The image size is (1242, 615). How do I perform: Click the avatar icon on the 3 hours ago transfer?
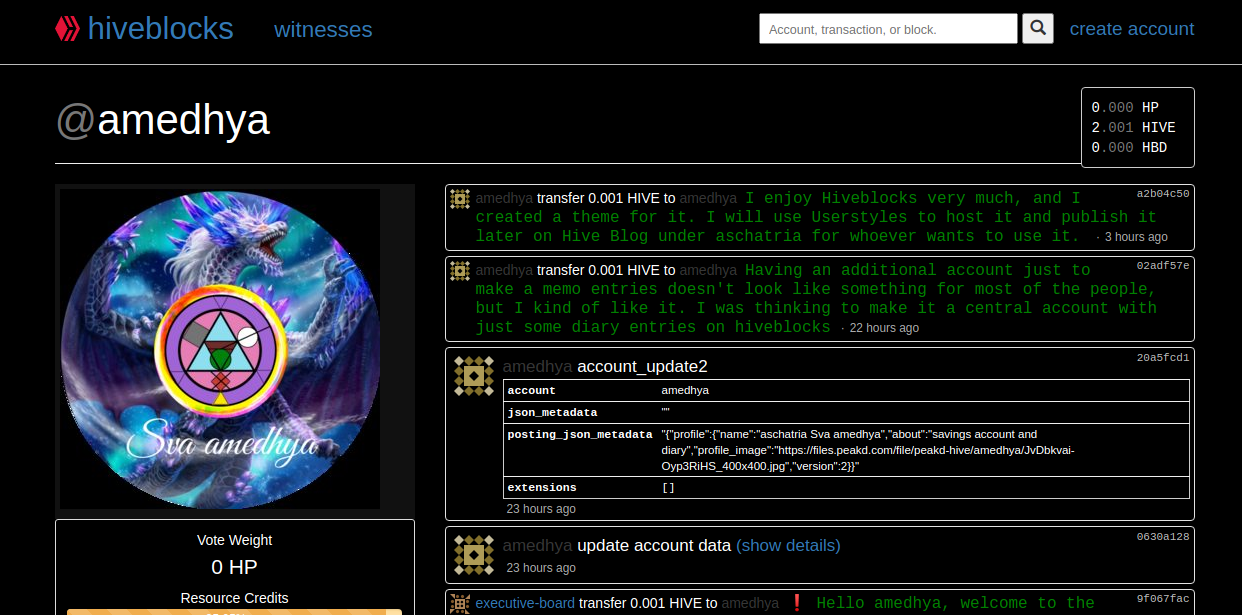pyautogui.click(x=460, y=199)
